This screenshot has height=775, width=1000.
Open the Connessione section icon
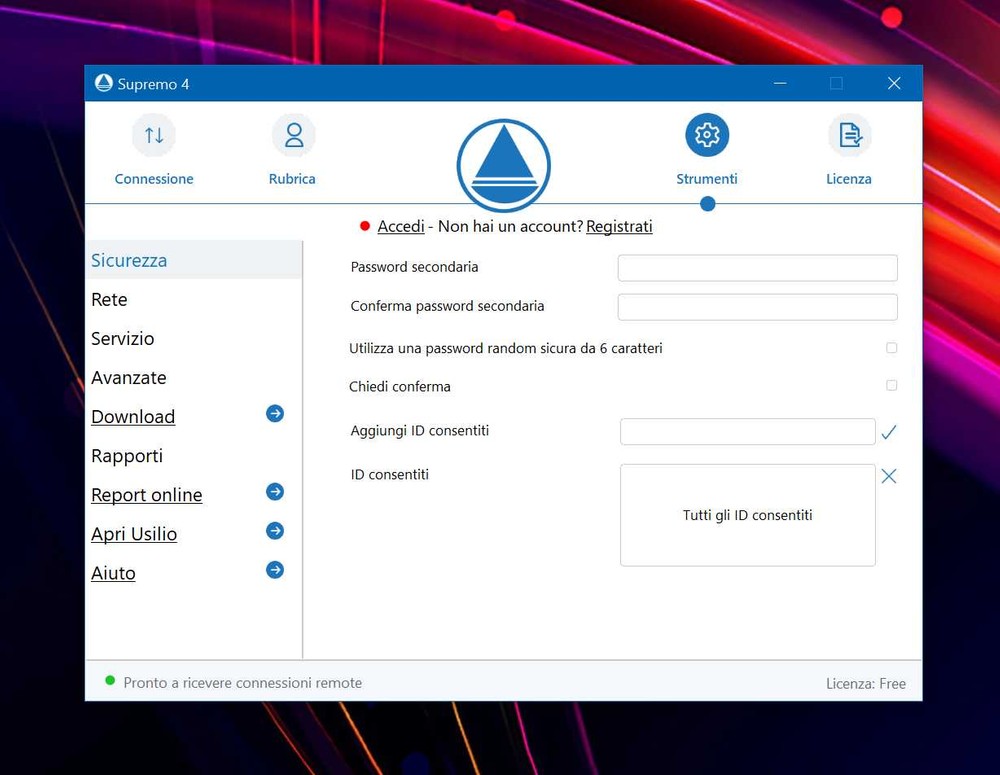154,135
